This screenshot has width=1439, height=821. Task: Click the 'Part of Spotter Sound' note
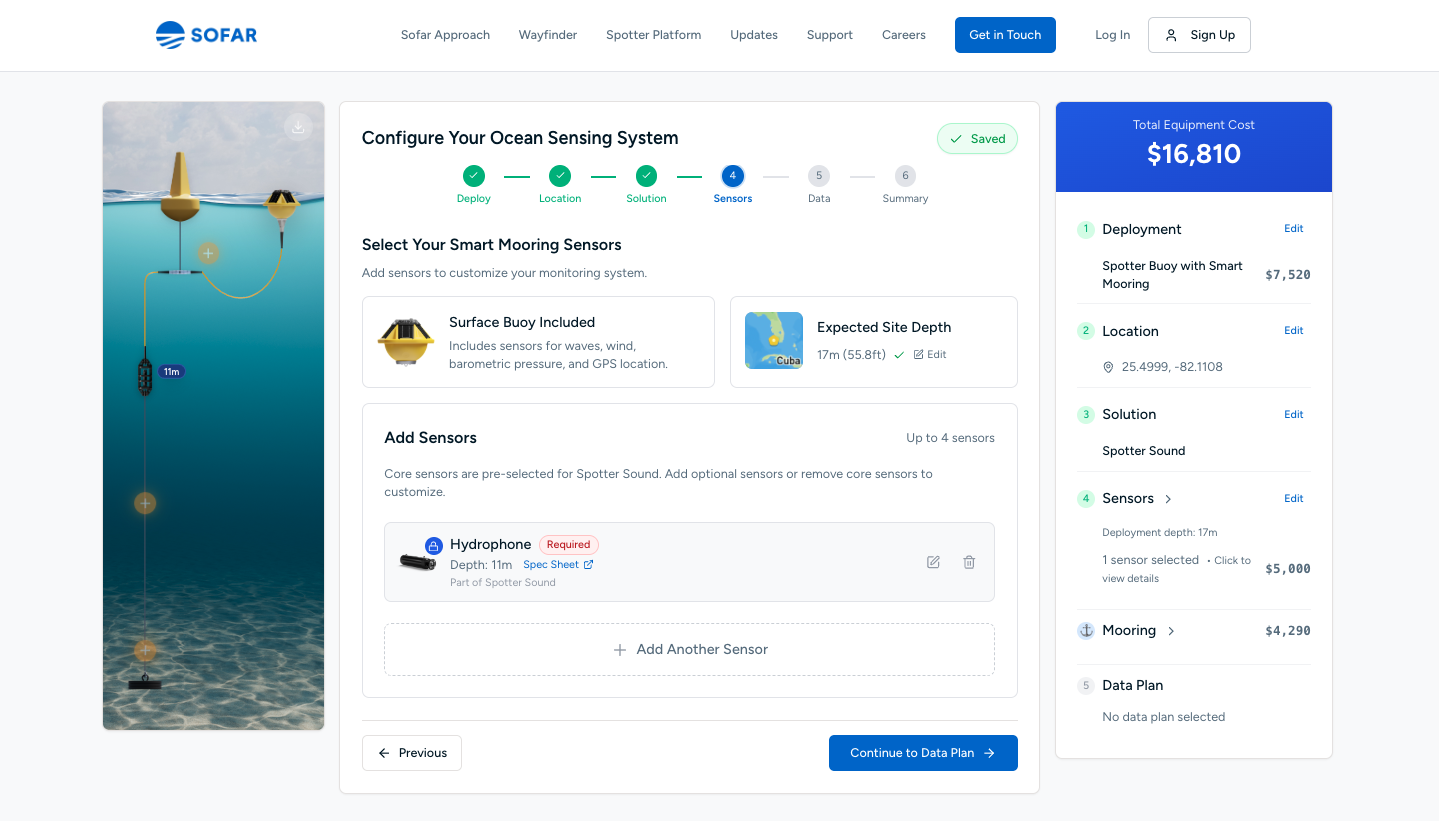click(x=503, y=583)
